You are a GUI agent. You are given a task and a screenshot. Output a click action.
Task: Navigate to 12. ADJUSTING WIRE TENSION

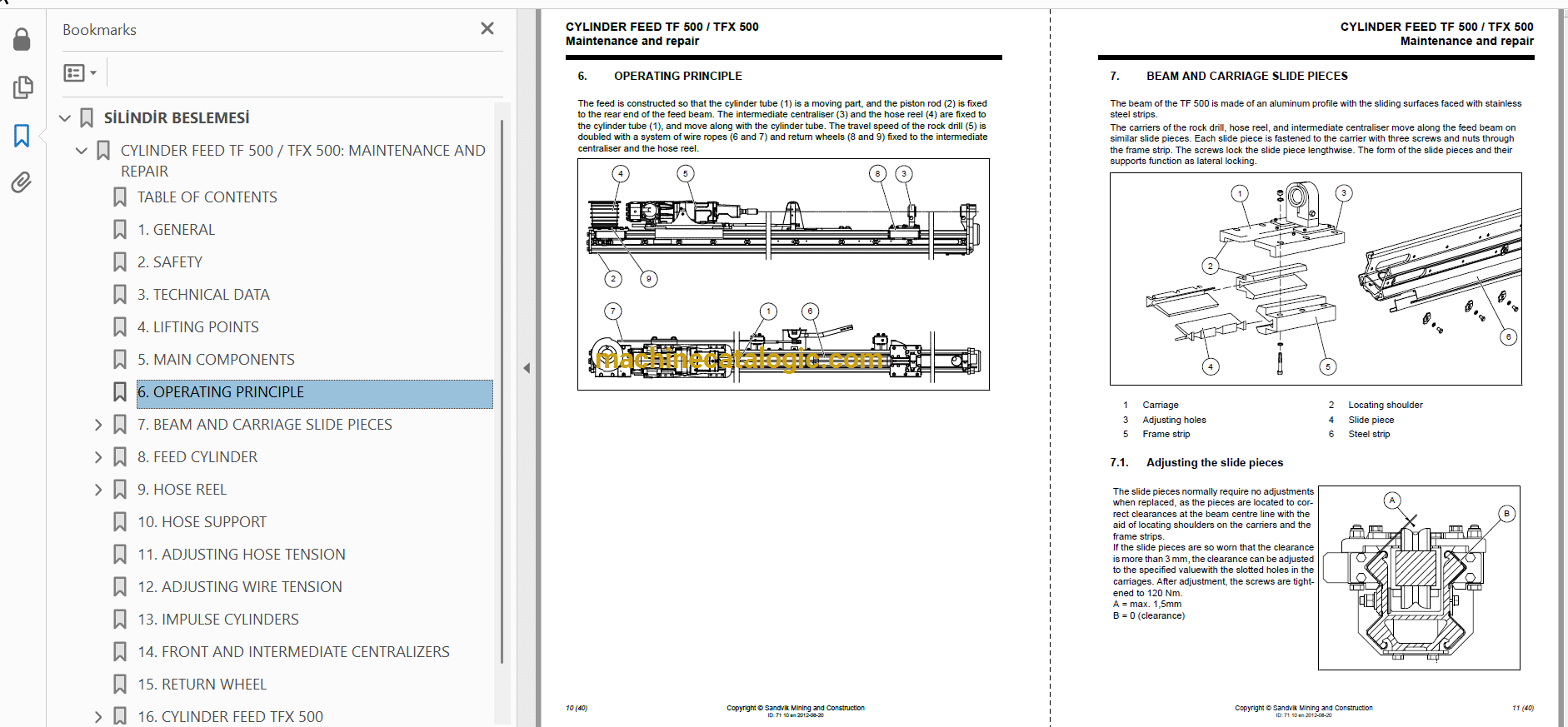(239, 587)
